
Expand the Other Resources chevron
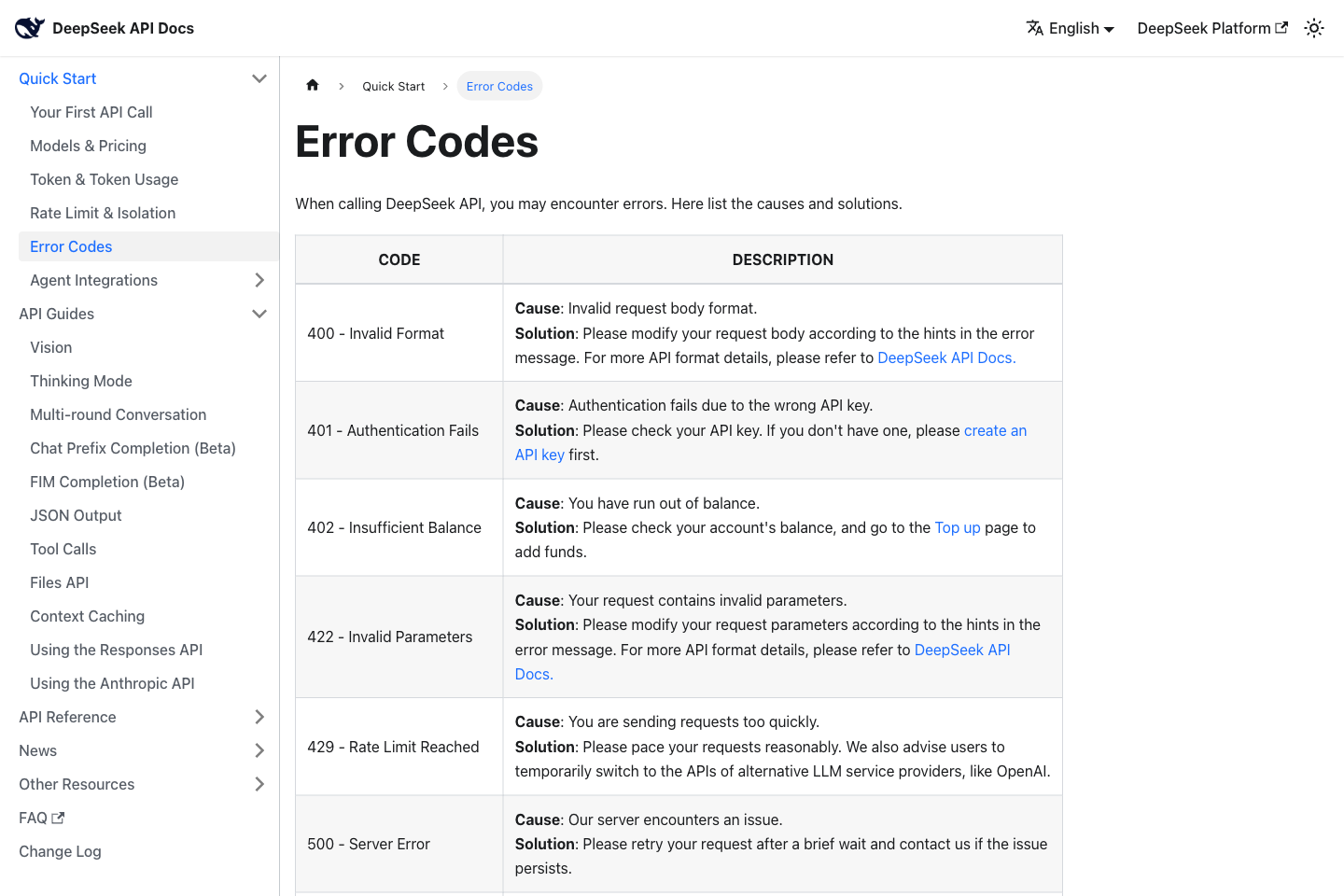pyautogui.click(x=259, y=784)
